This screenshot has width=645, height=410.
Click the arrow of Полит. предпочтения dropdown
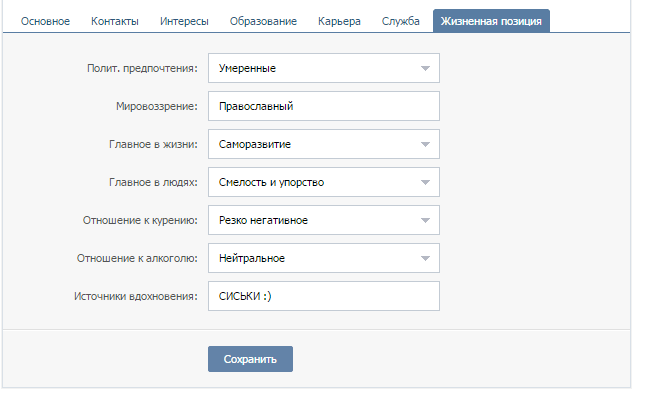pyautogui.click(x=425, y=68)
